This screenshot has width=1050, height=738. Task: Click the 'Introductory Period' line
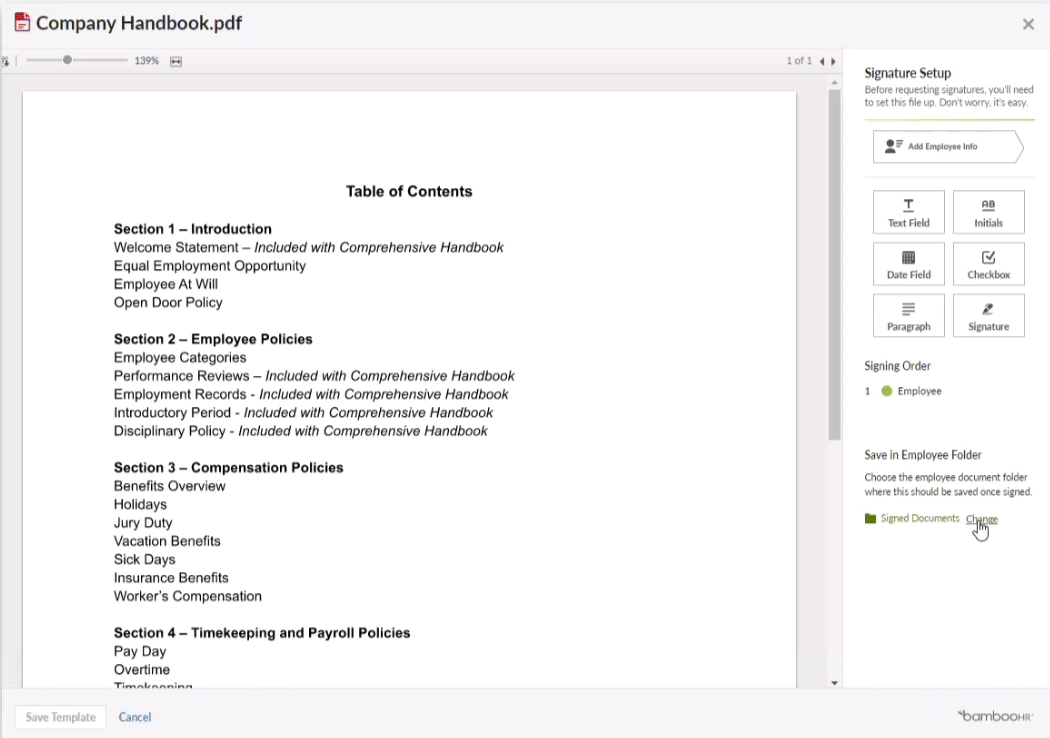303,413
